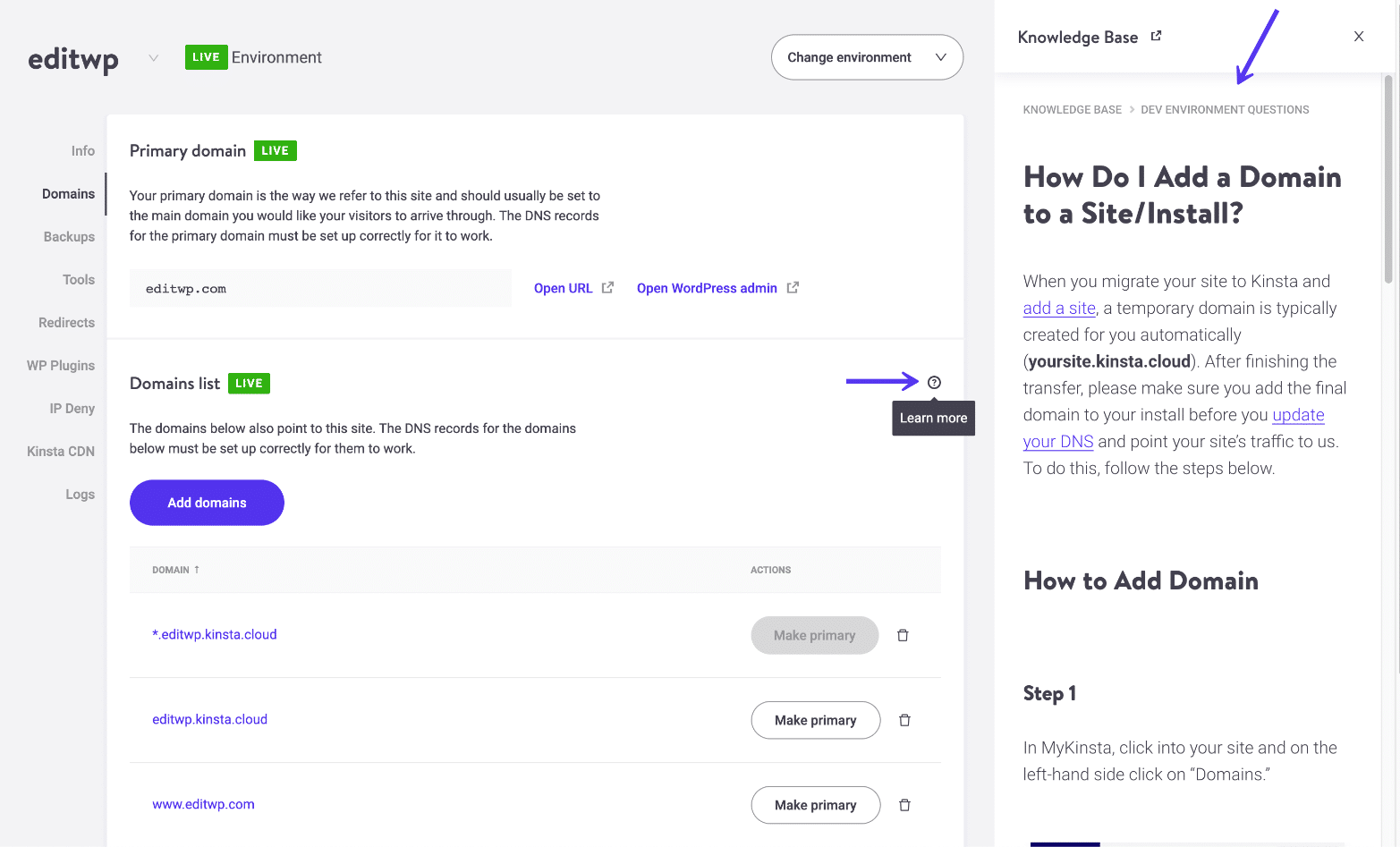Select the Kinsta CDN sidebar item
Image resolution: width=1400 pixels, height=847 pixels.
(x=59, y=451)
